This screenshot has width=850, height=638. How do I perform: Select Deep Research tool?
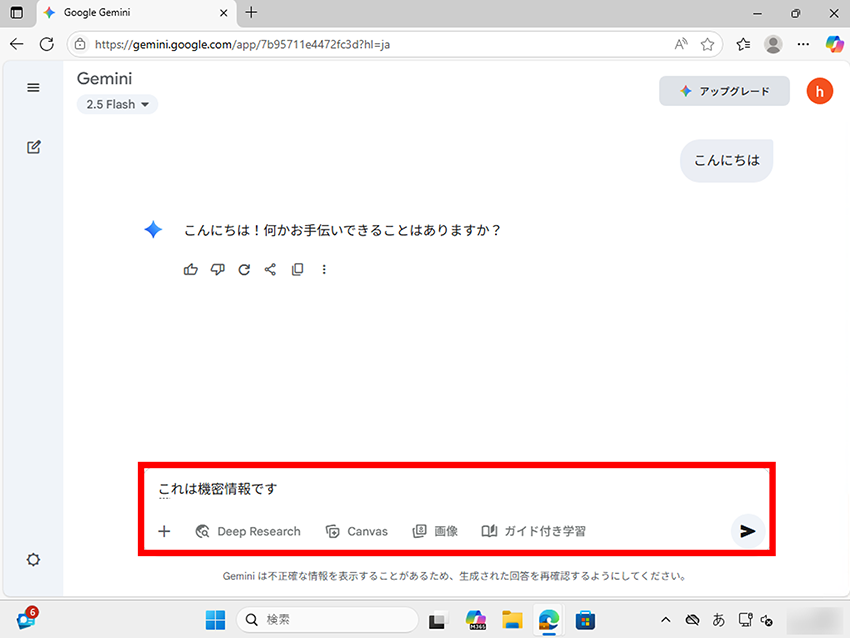[x=249, y=531]
